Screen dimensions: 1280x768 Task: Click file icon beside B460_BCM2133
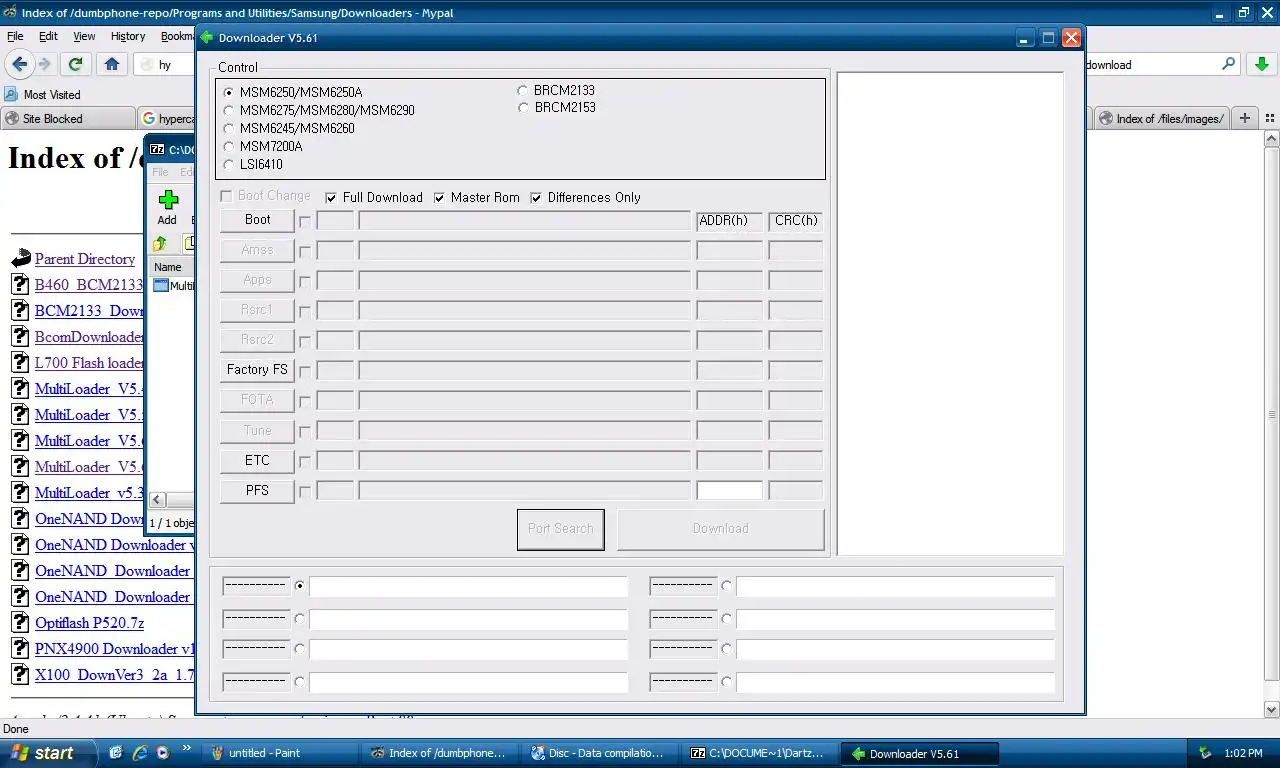[x=20, y=284]
